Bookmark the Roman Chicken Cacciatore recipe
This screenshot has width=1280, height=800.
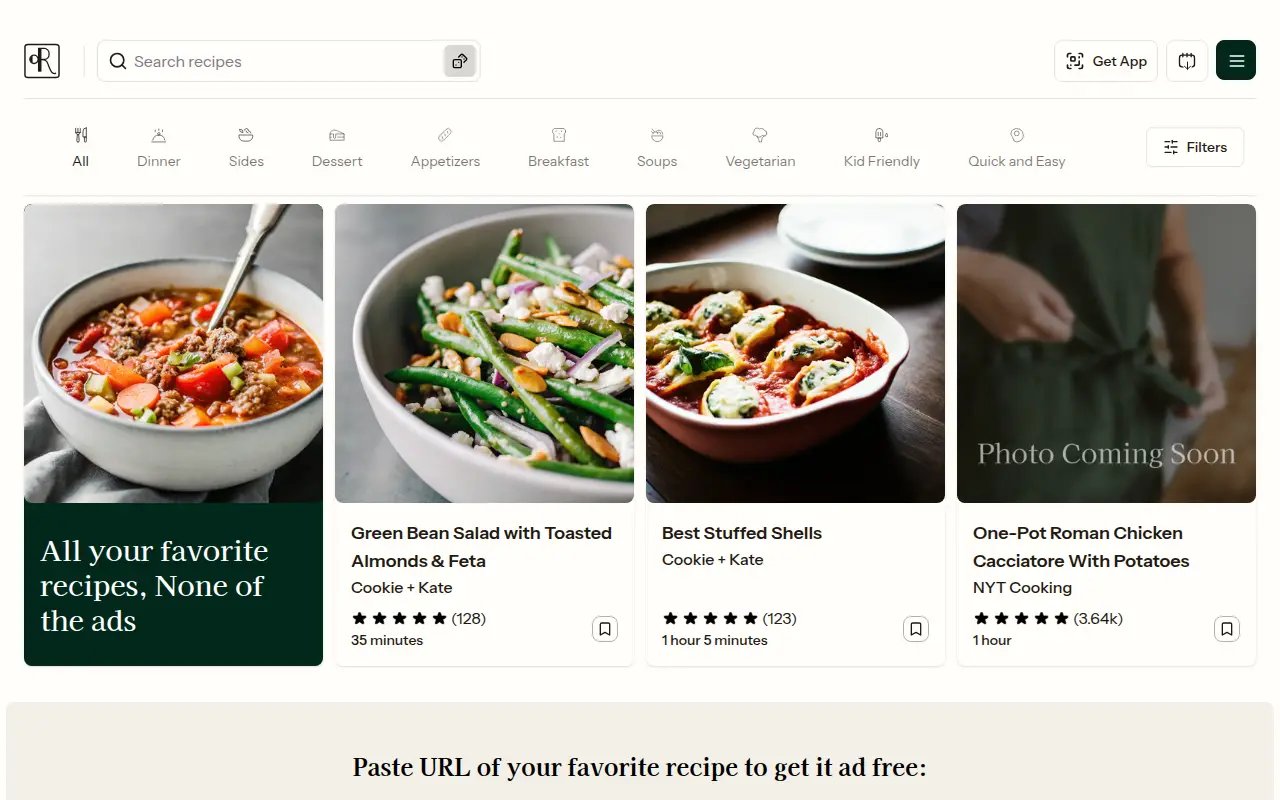[1227, 629]
